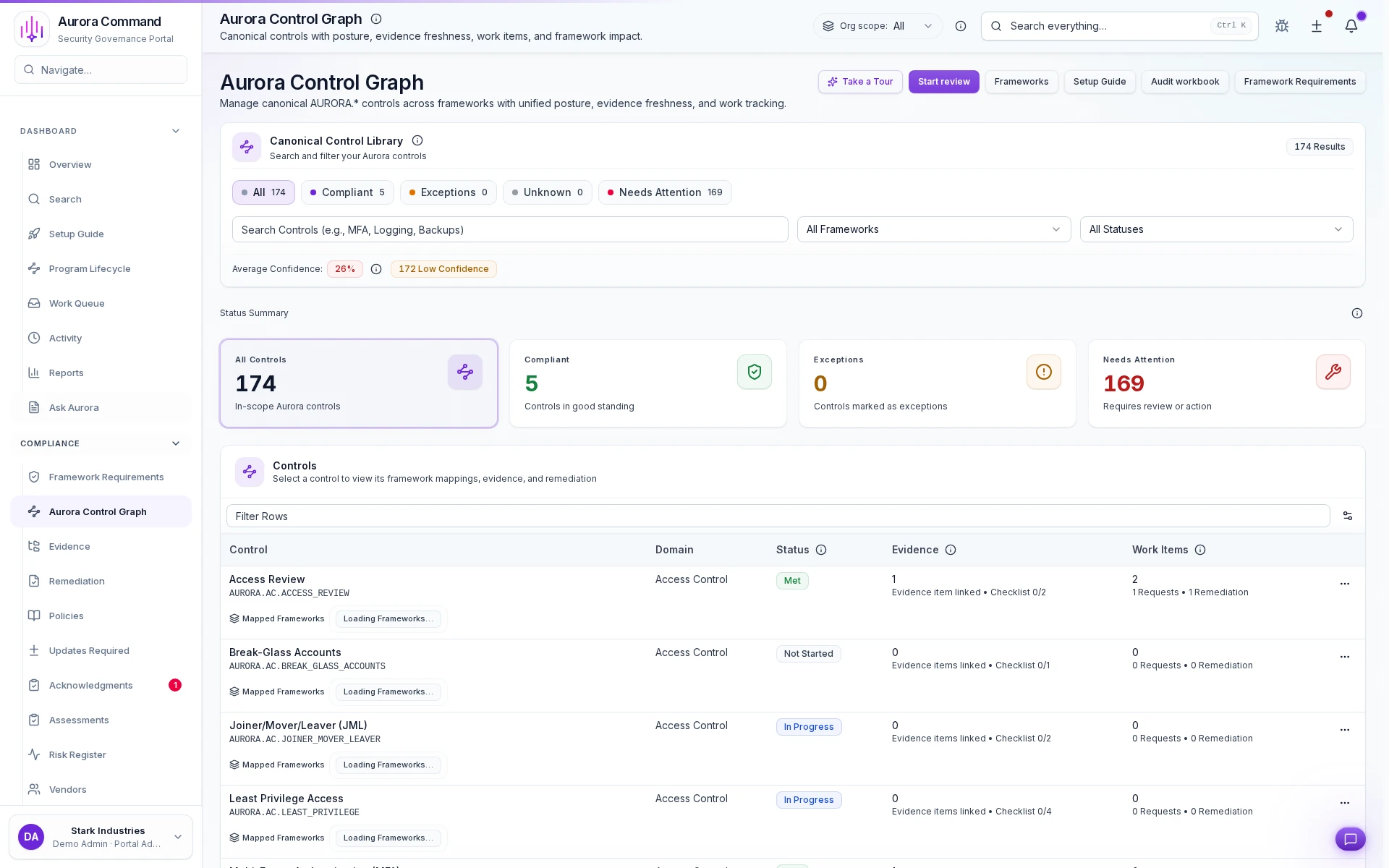This screenshot has width=1389, height=868.
Task: Click the Search Controls input field
Action: [510, 229]
